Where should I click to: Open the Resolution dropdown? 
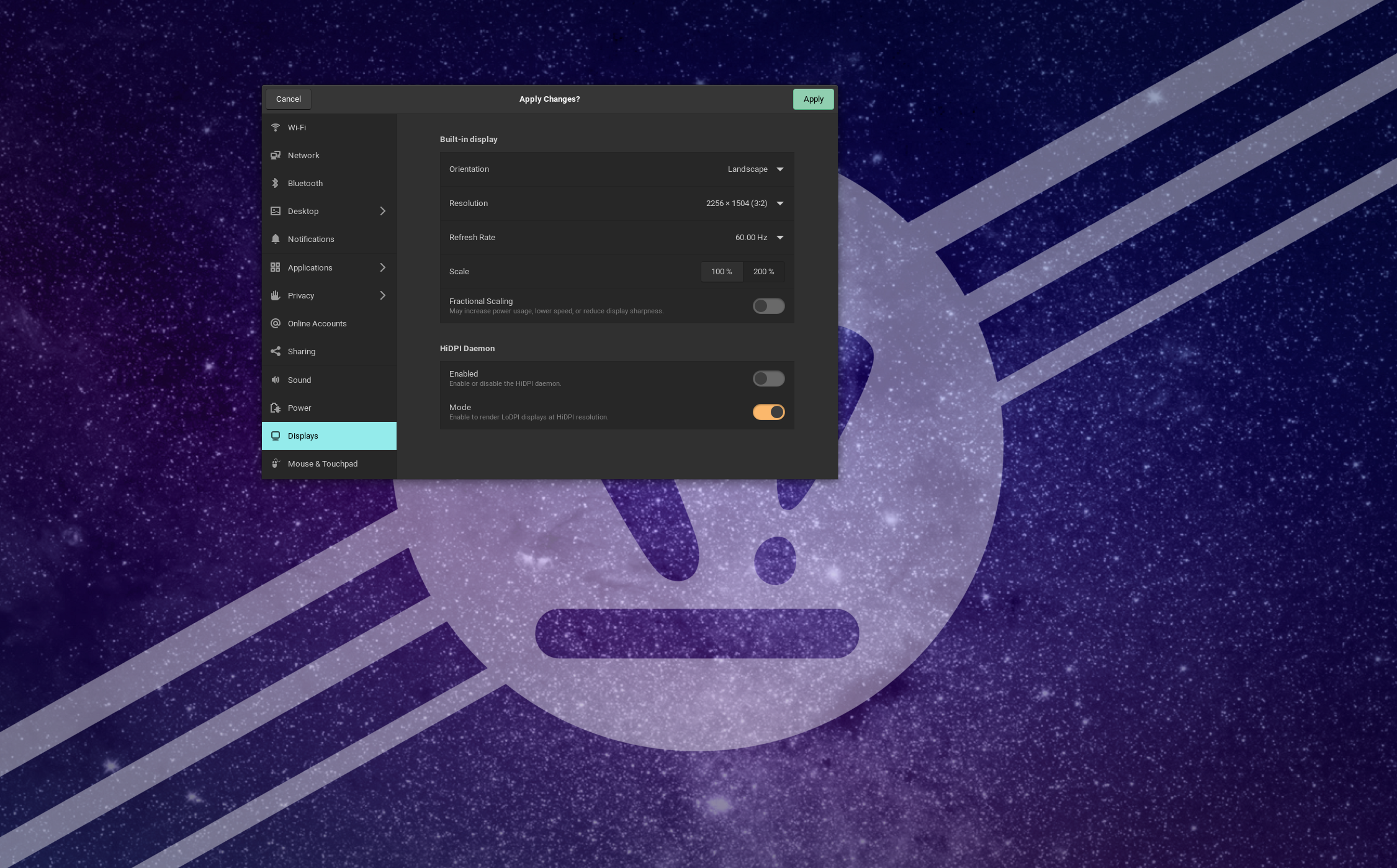coord(744,203)
